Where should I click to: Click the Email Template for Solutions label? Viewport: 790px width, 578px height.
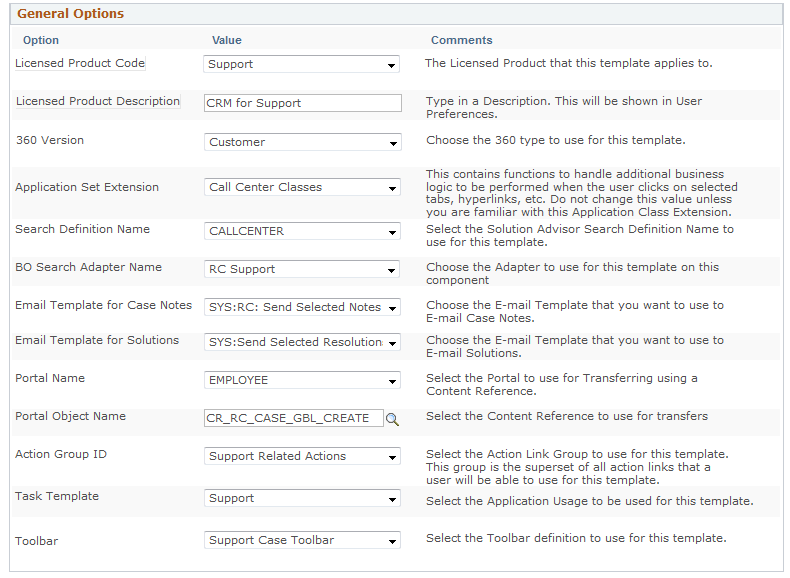(x=97, y=340)
